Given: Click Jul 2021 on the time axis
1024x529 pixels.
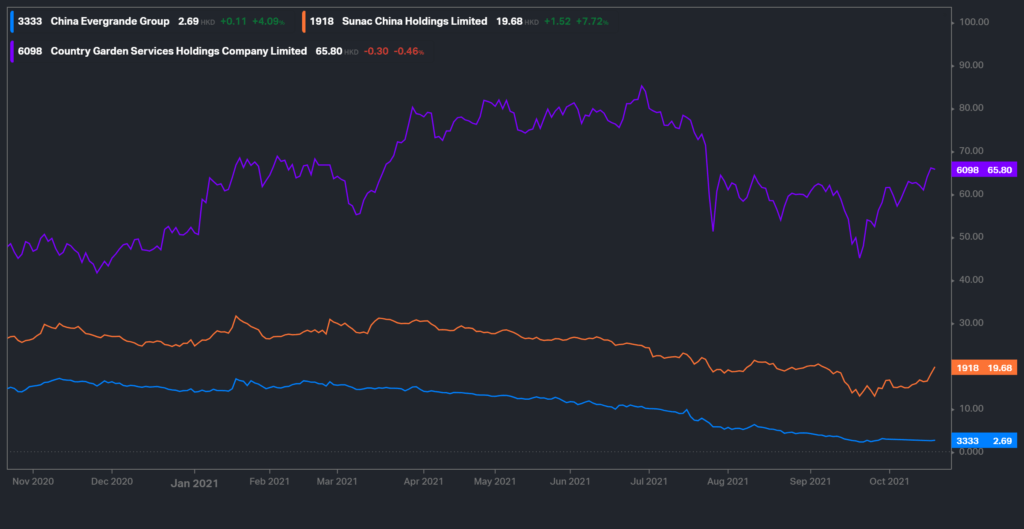Looking at the screenshot, I should (649, 481).
